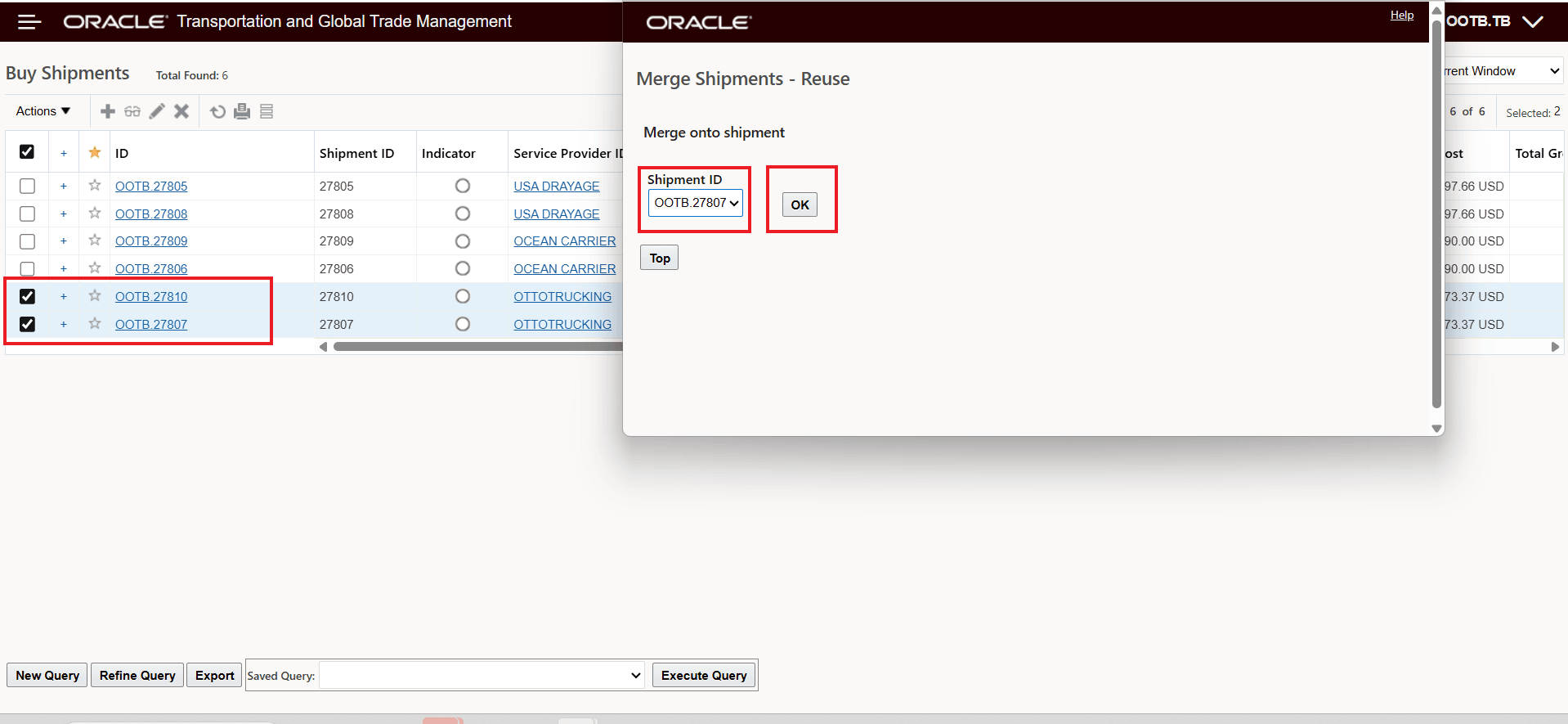Screen dimensions: 1568x724
Task: Star the OOTB.27805 shipment row
Action: click(x=95, y=186)
